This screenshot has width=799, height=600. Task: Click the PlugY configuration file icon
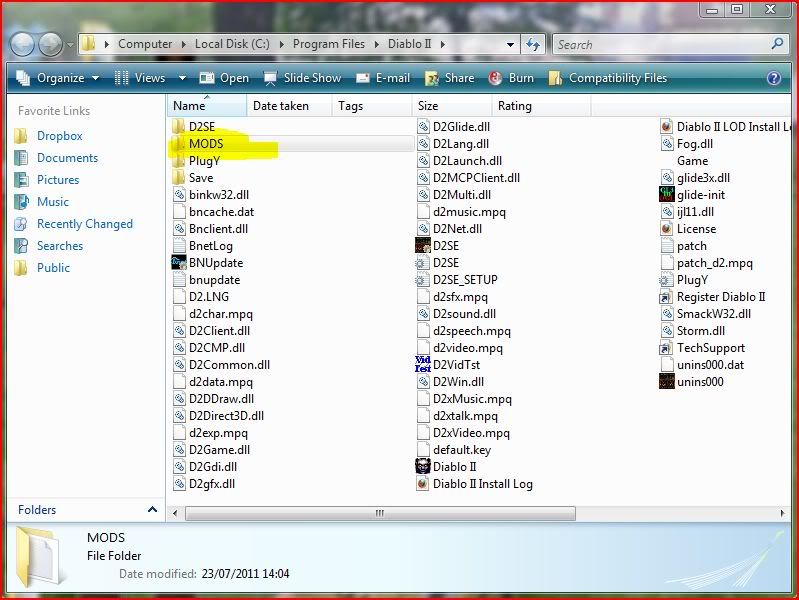(x=667, y=280)
